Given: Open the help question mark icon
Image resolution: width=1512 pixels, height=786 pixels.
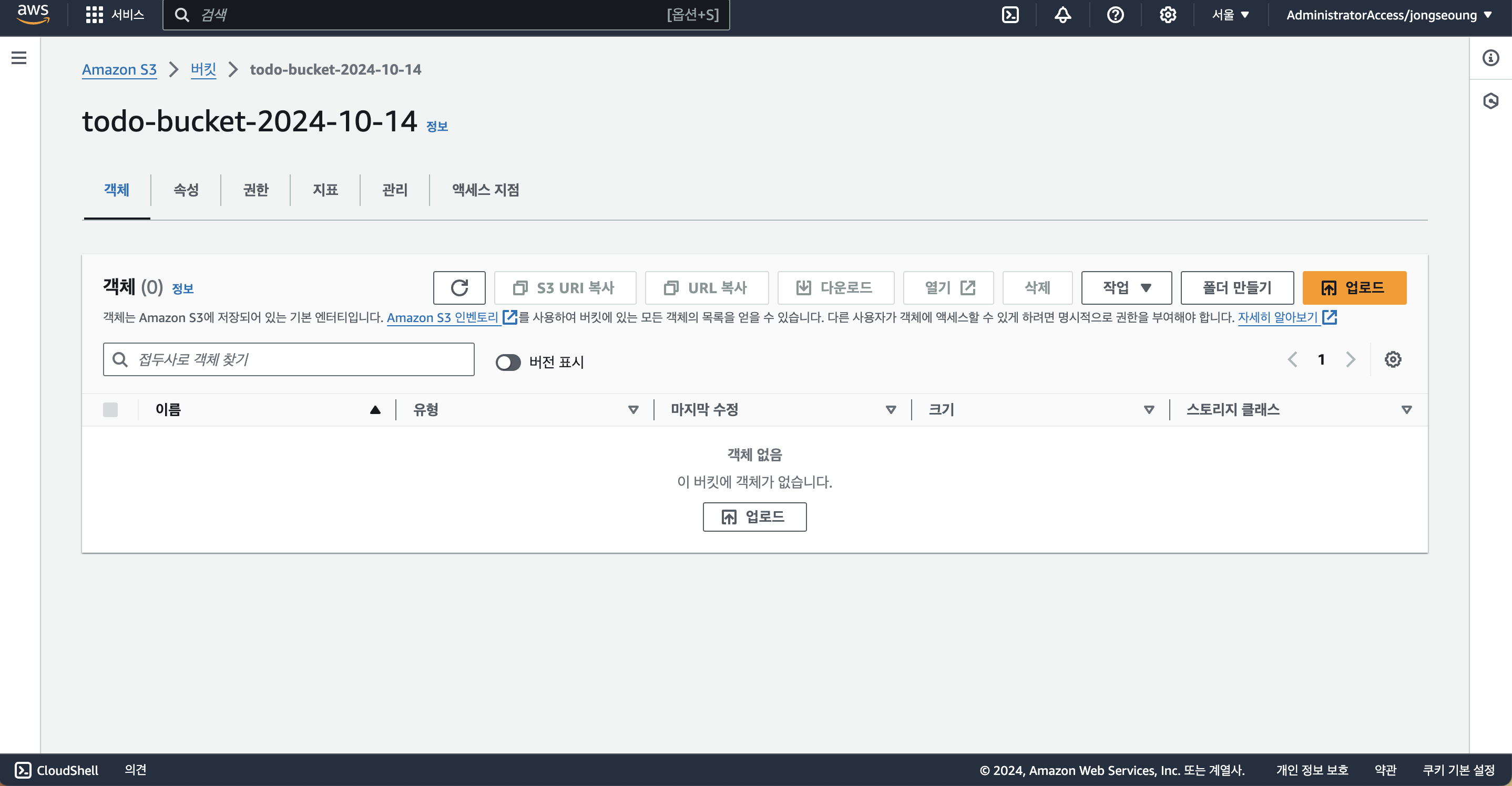Looking at the screenshot, I should (1115, 15).
